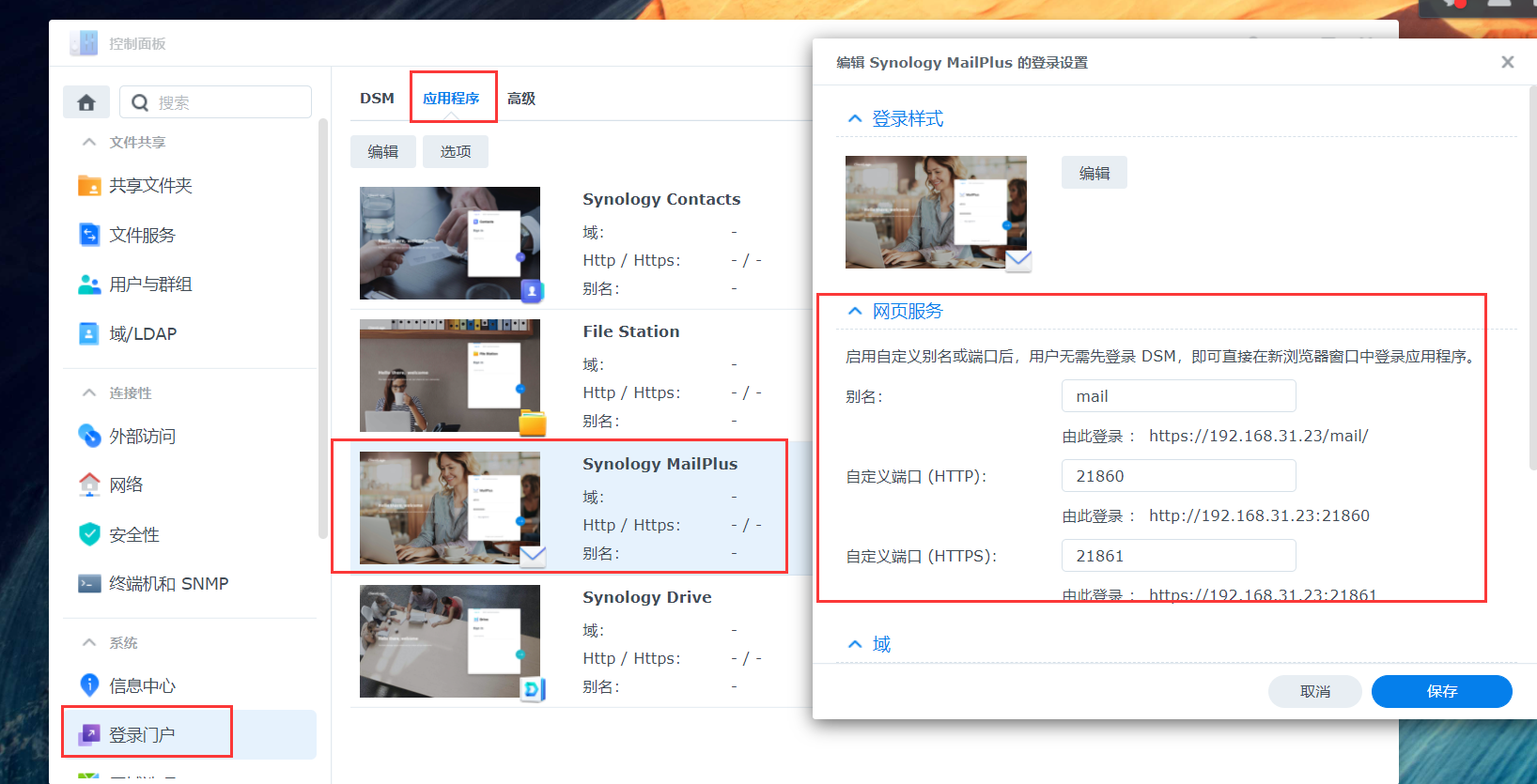The height and width of the screenshot is (784, 1537).
Task: Switch to the 应用程序 tab
Action: tap(451, 98)
